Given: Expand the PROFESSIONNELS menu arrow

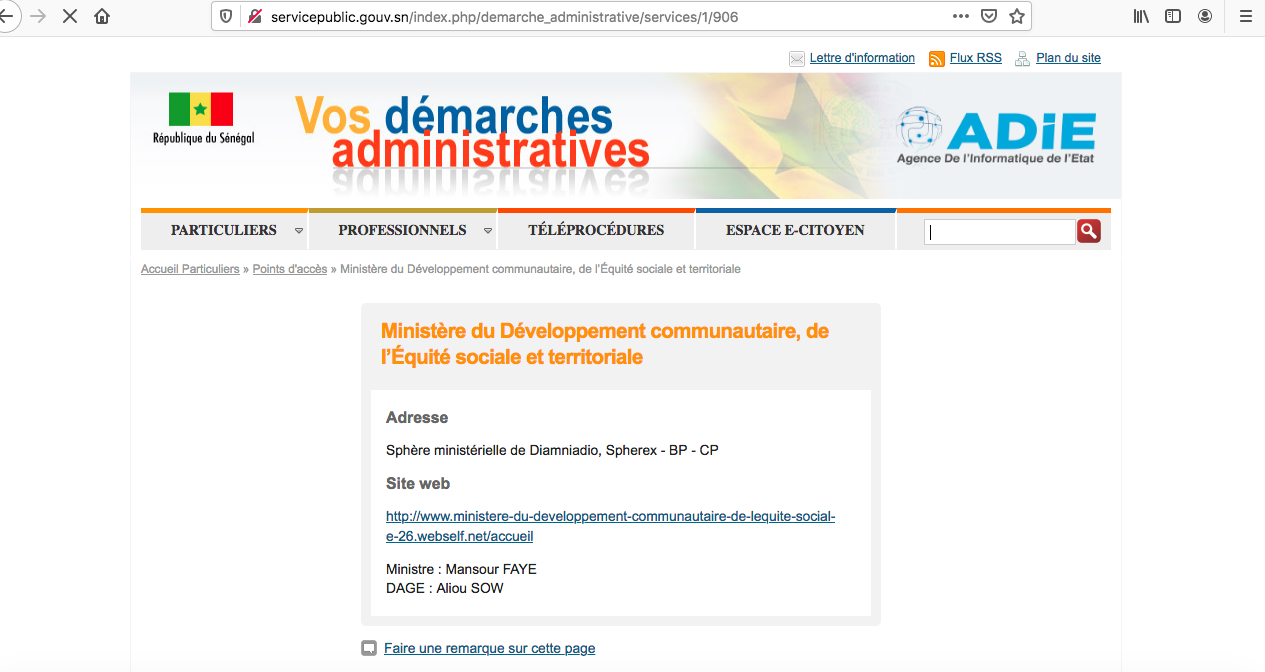Looking at the screenshot, I should pyautogui.click(x=488, y=231).
